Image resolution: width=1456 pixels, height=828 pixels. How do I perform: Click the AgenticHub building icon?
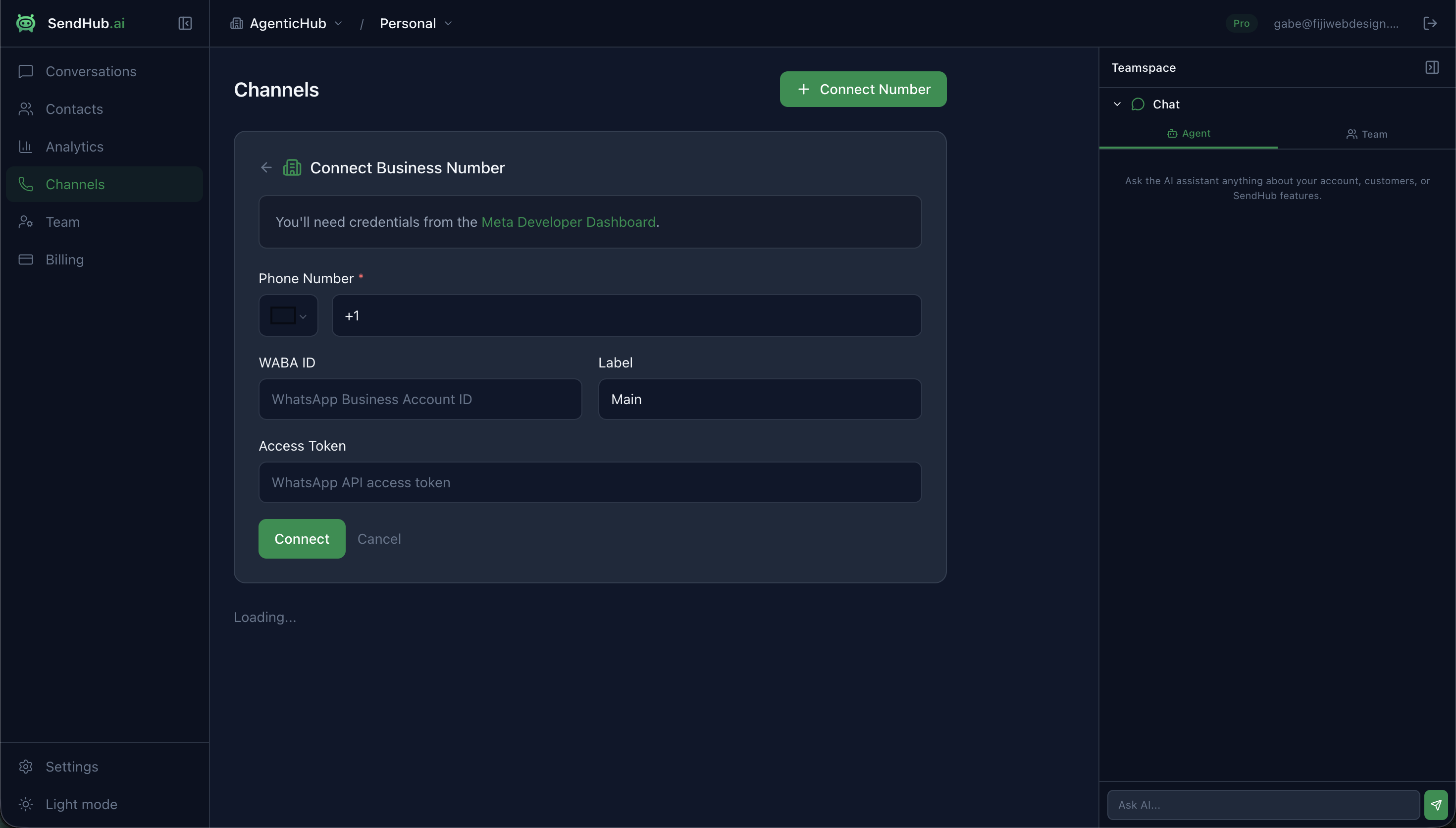tap(237, 23)
